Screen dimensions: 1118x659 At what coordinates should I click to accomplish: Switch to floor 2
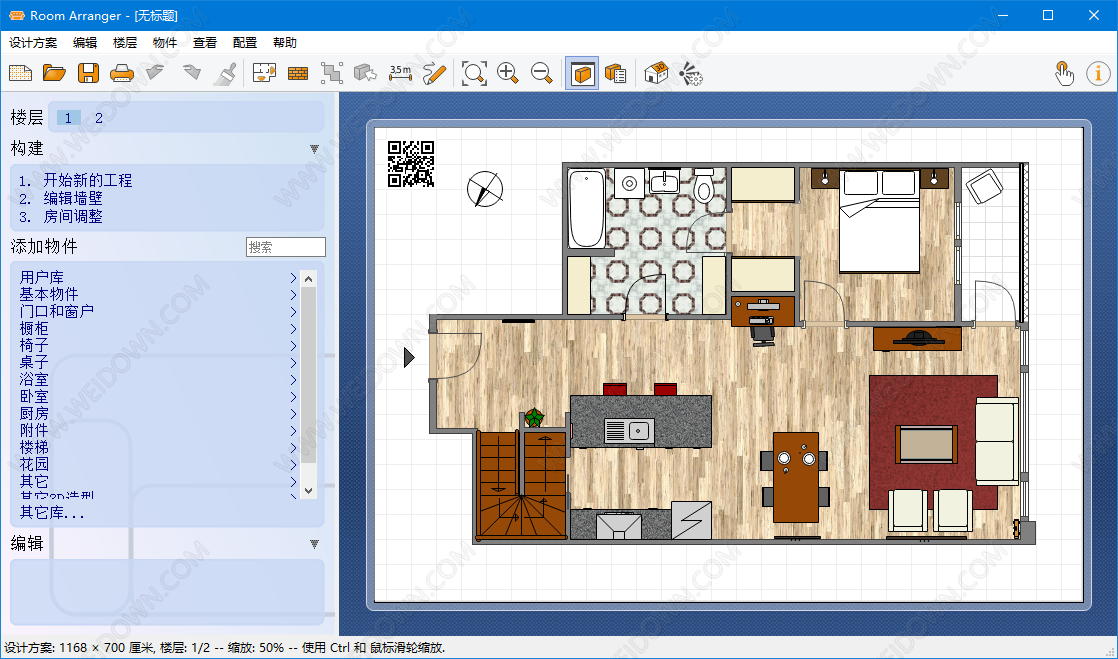pyautogui.click(x=99, y=118)
